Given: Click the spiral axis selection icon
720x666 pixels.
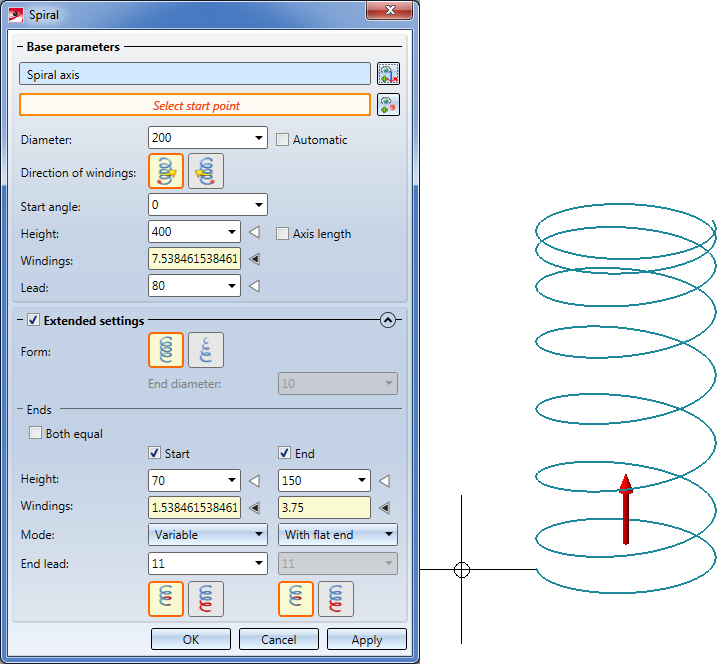Looking at the screenshot, I should click(x=388, y=73).
